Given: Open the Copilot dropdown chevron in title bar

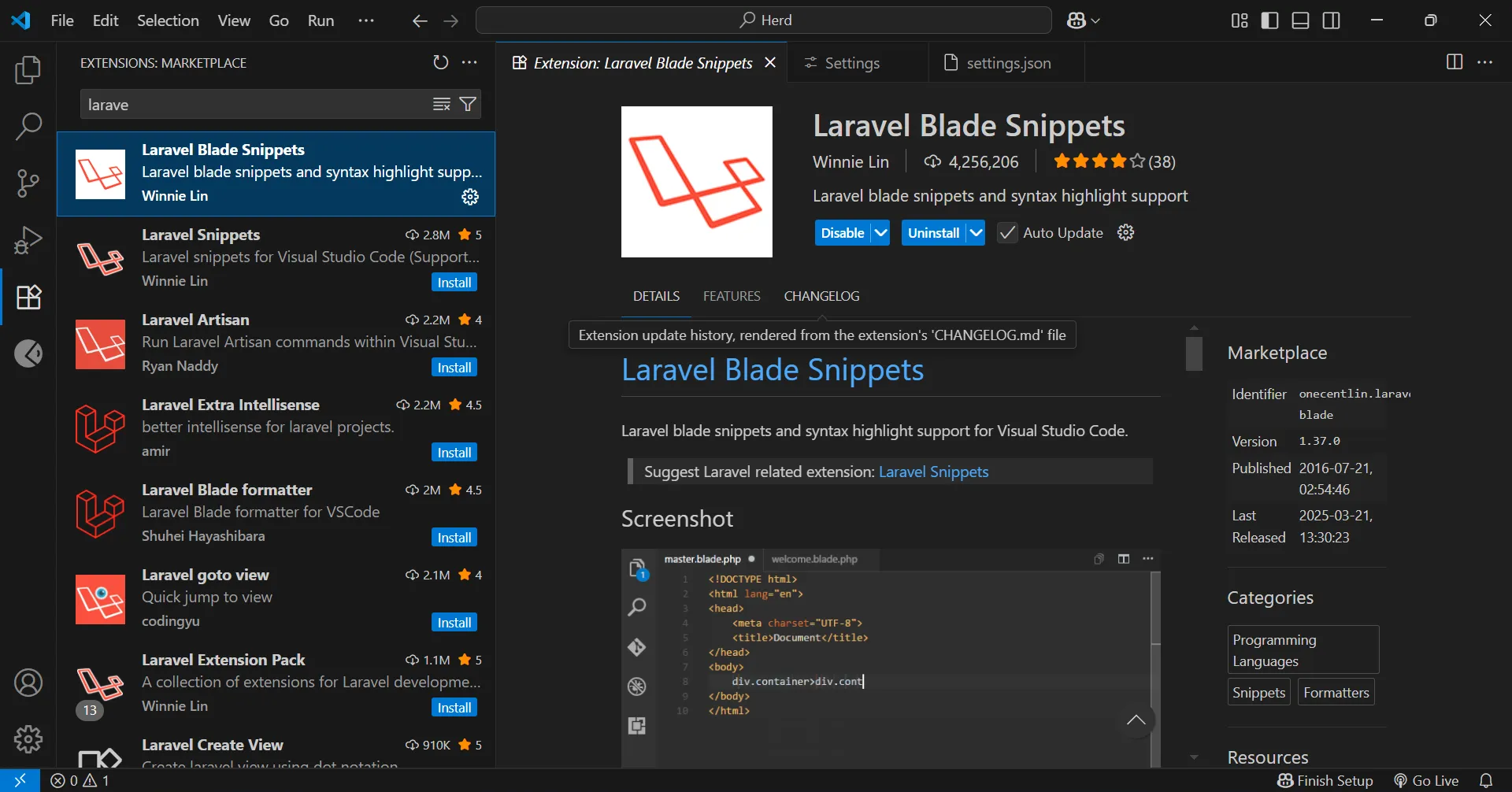Looking at the screenshot, I should 1095,20.
